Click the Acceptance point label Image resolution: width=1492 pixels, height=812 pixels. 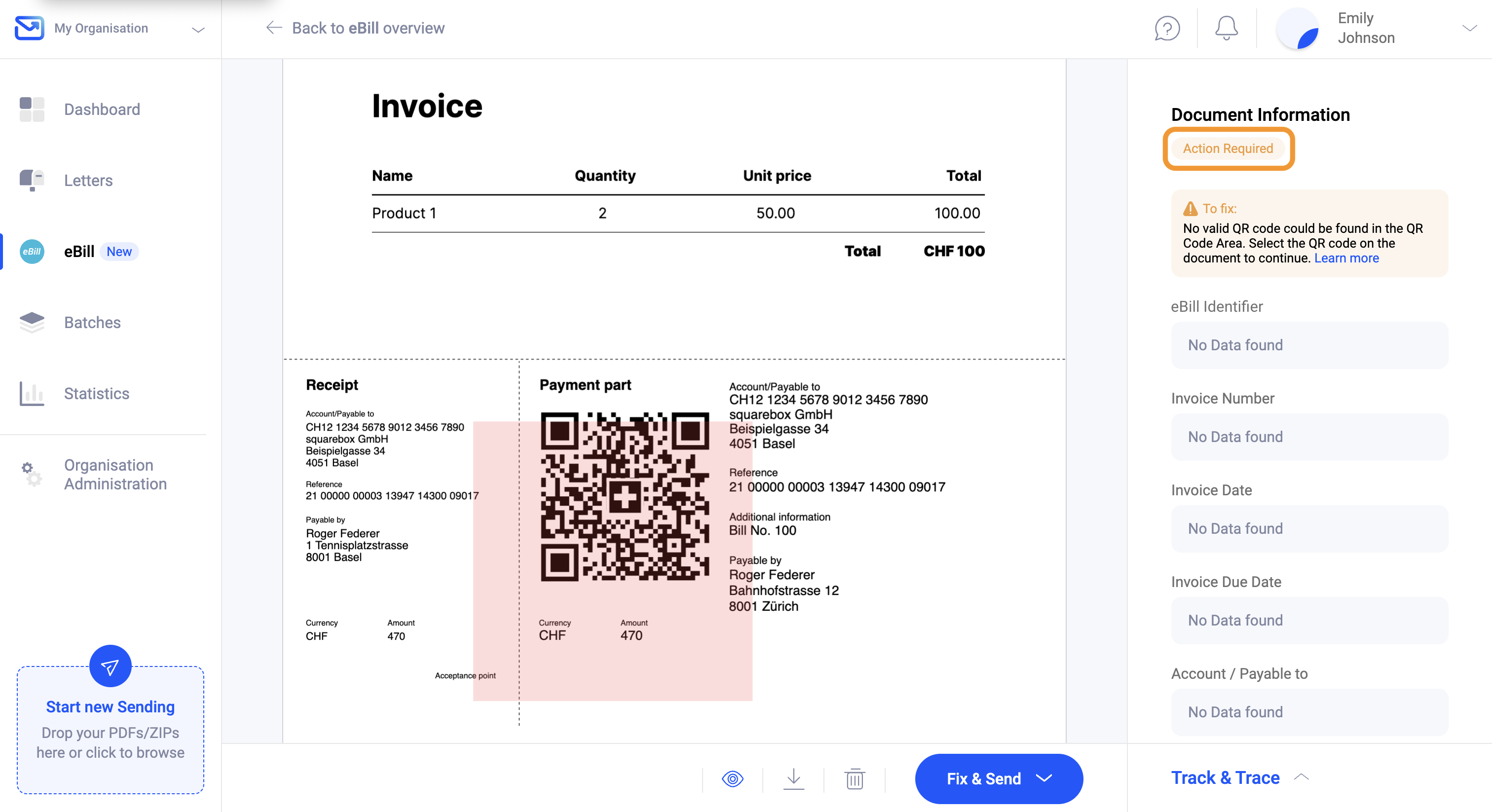tap(465, 675)
